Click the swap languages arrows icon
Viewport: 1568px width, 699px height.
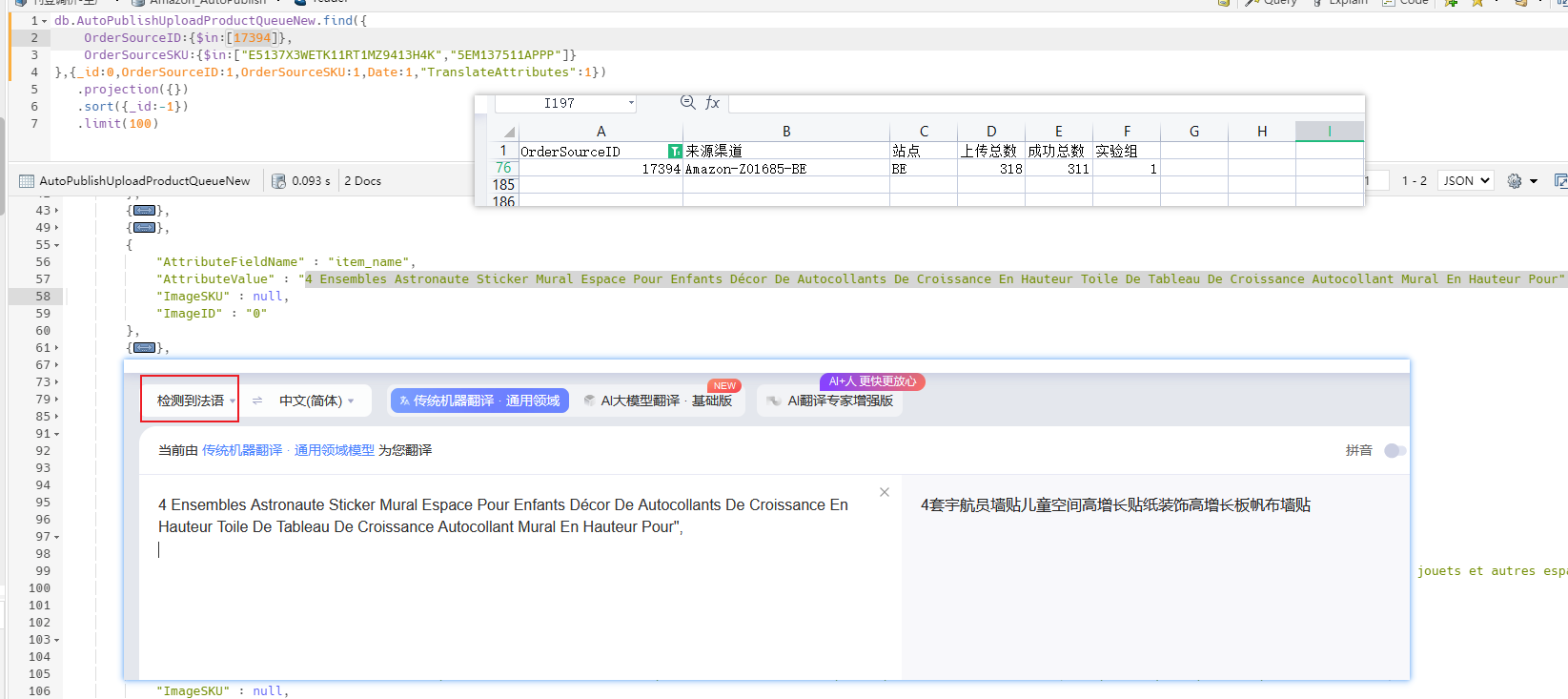pyautogui.click(x=257, y=401)
